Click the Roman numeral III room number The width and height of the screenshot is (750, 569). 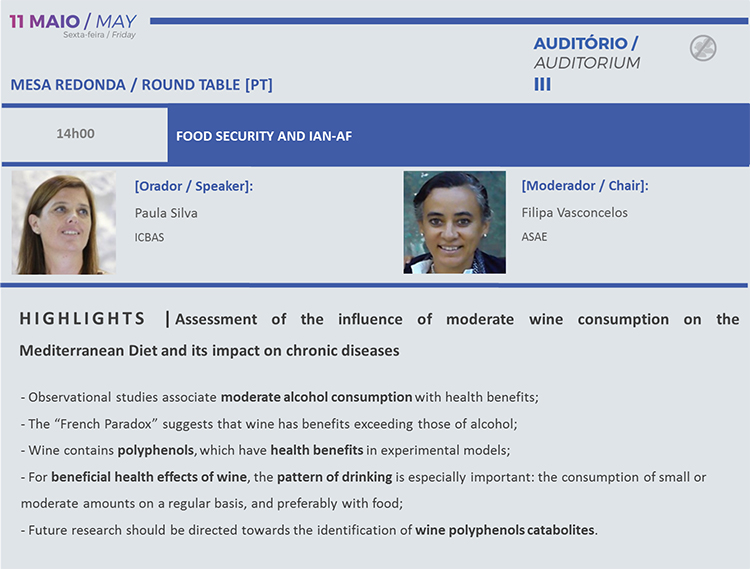click(542, 84)
